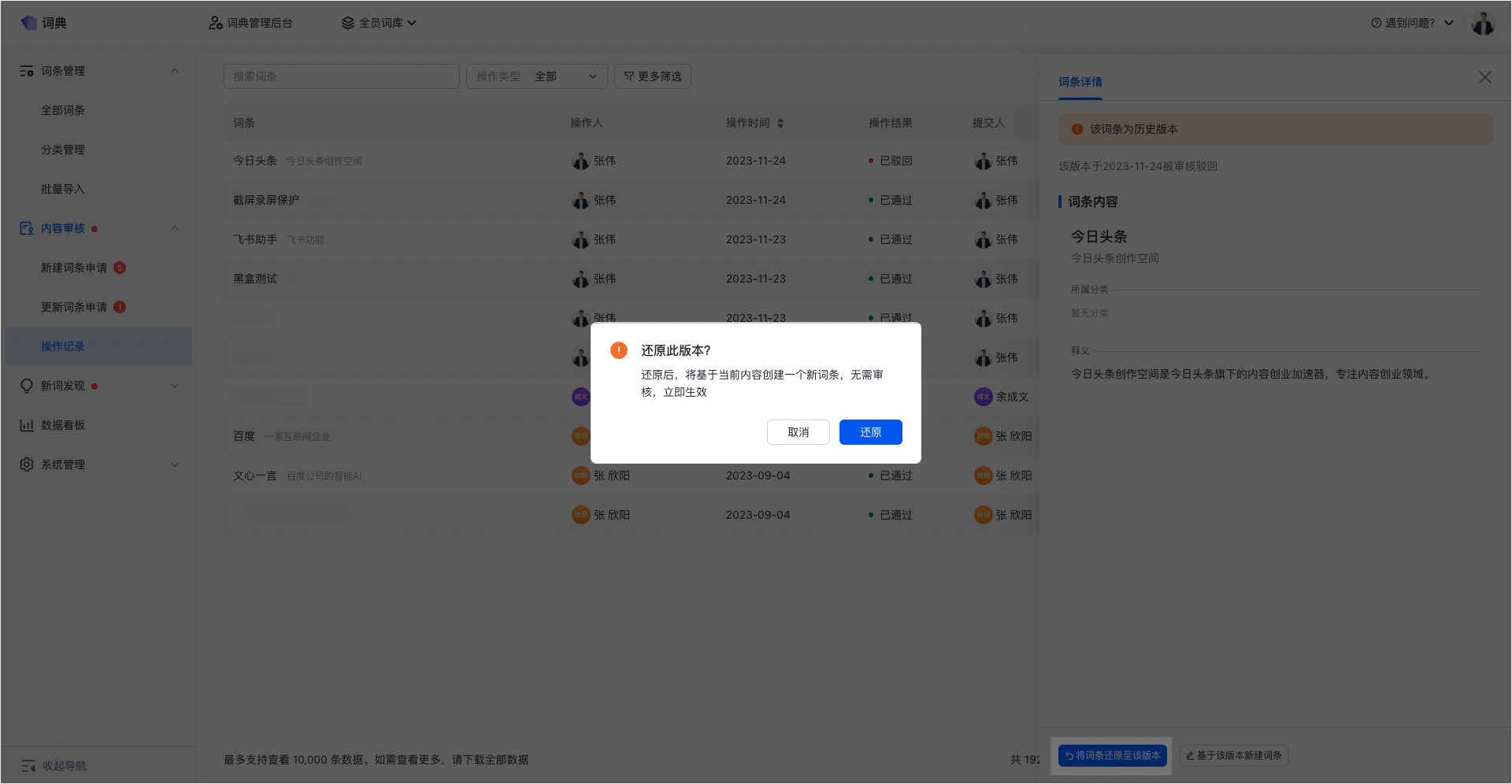Open the 全员词库 dropdown
Image resolution: width=1512 pixels, height=784 pixels.
coord(379,23)
